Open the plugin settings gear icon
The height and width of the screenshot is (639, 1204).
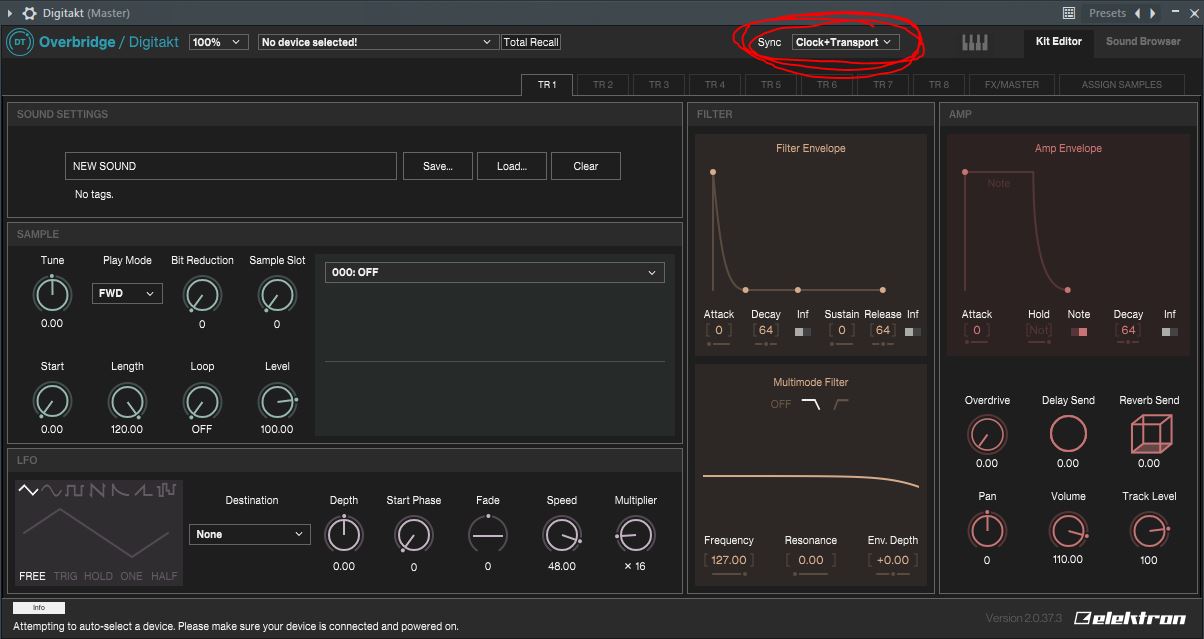(x=29, y=13)
